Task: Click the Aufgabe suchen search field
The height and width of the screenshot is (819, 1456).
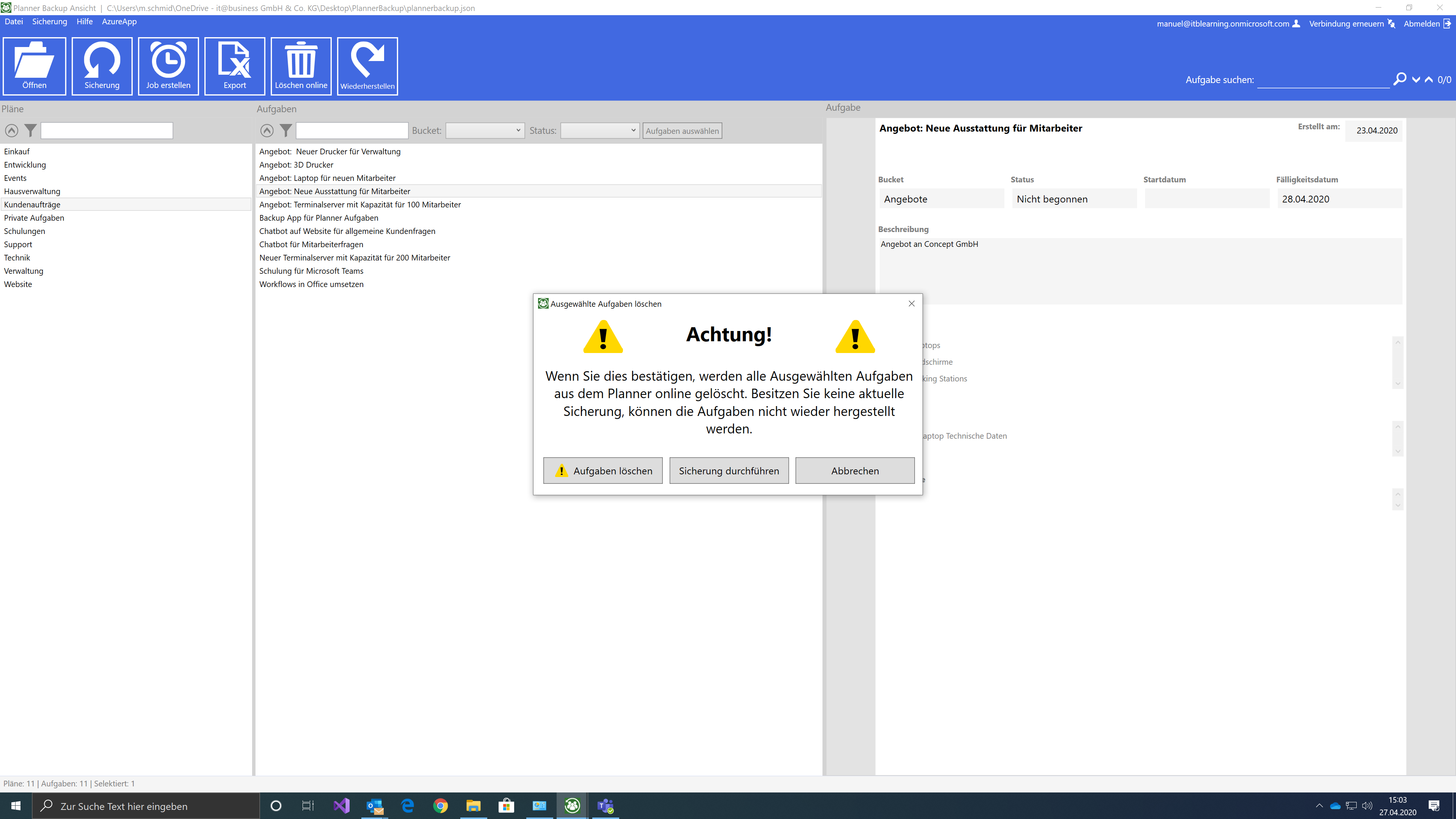Action: point(1323,80)
